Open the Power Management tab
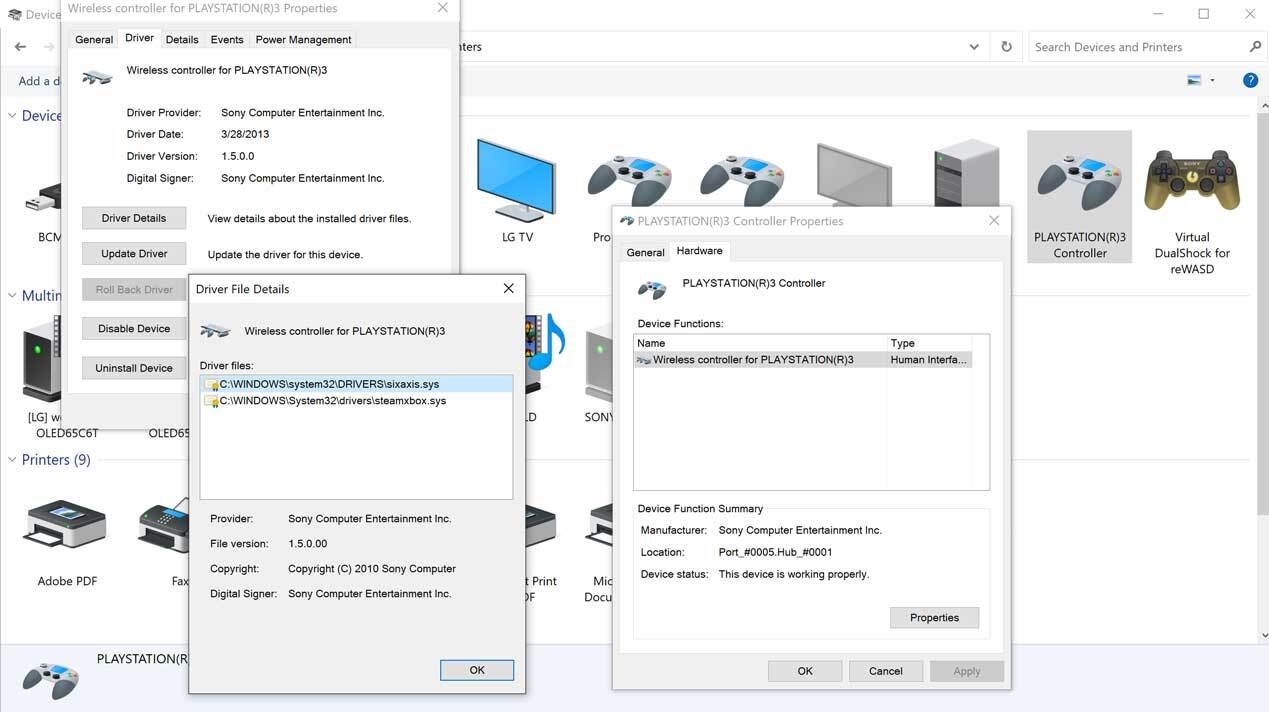The height and width of the screenshot is (712, 1269). pos(303,40)
